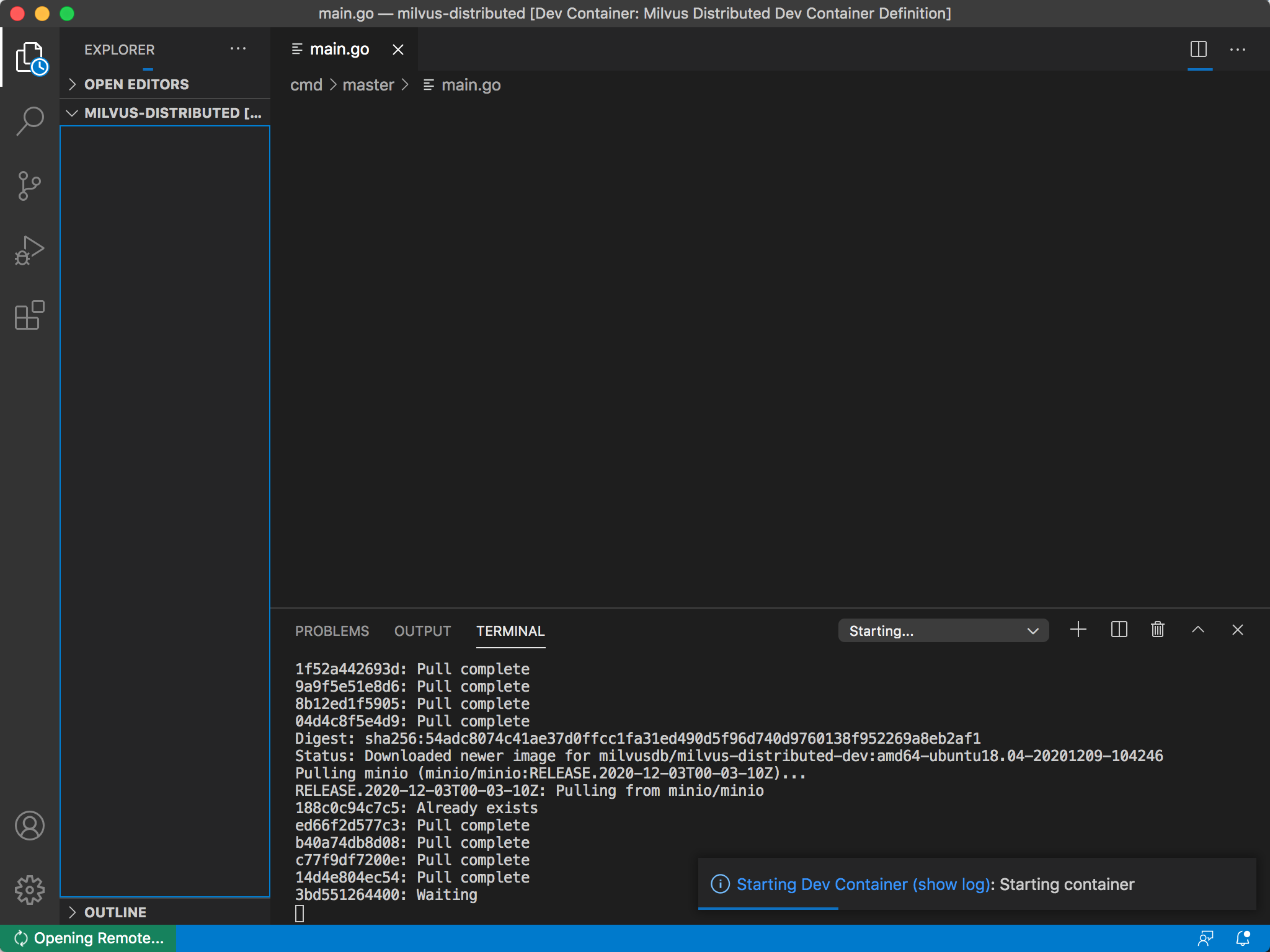Open the Starting... terminal selector dropdown
Screen dimensions: 1270x952
(943, 631)
